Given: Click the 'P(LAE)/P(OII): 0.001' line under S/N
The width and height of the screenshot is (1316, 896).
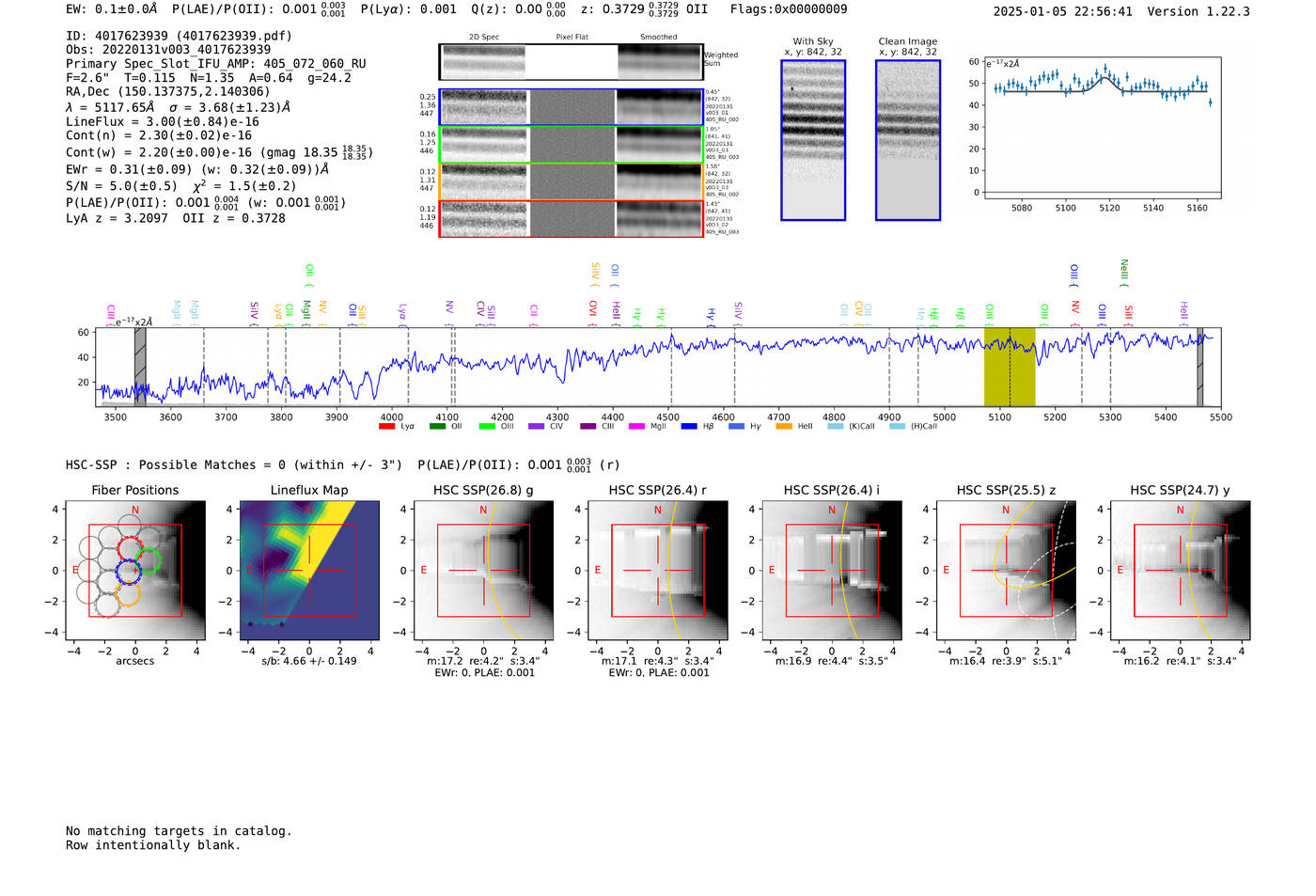Looking at the screenshot, I should pos(206,202).
